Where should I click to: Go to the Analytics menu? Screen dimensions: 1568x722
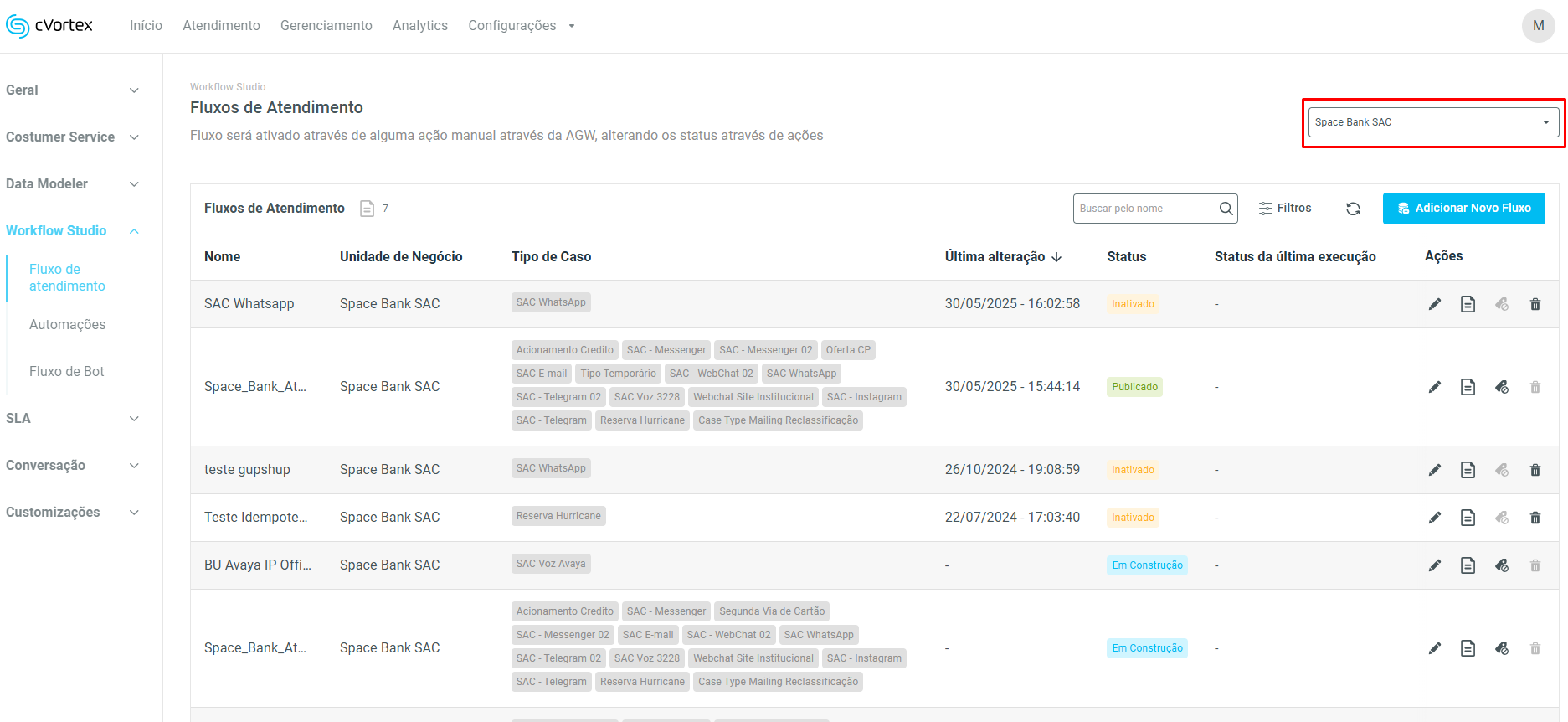coord(419,26)
